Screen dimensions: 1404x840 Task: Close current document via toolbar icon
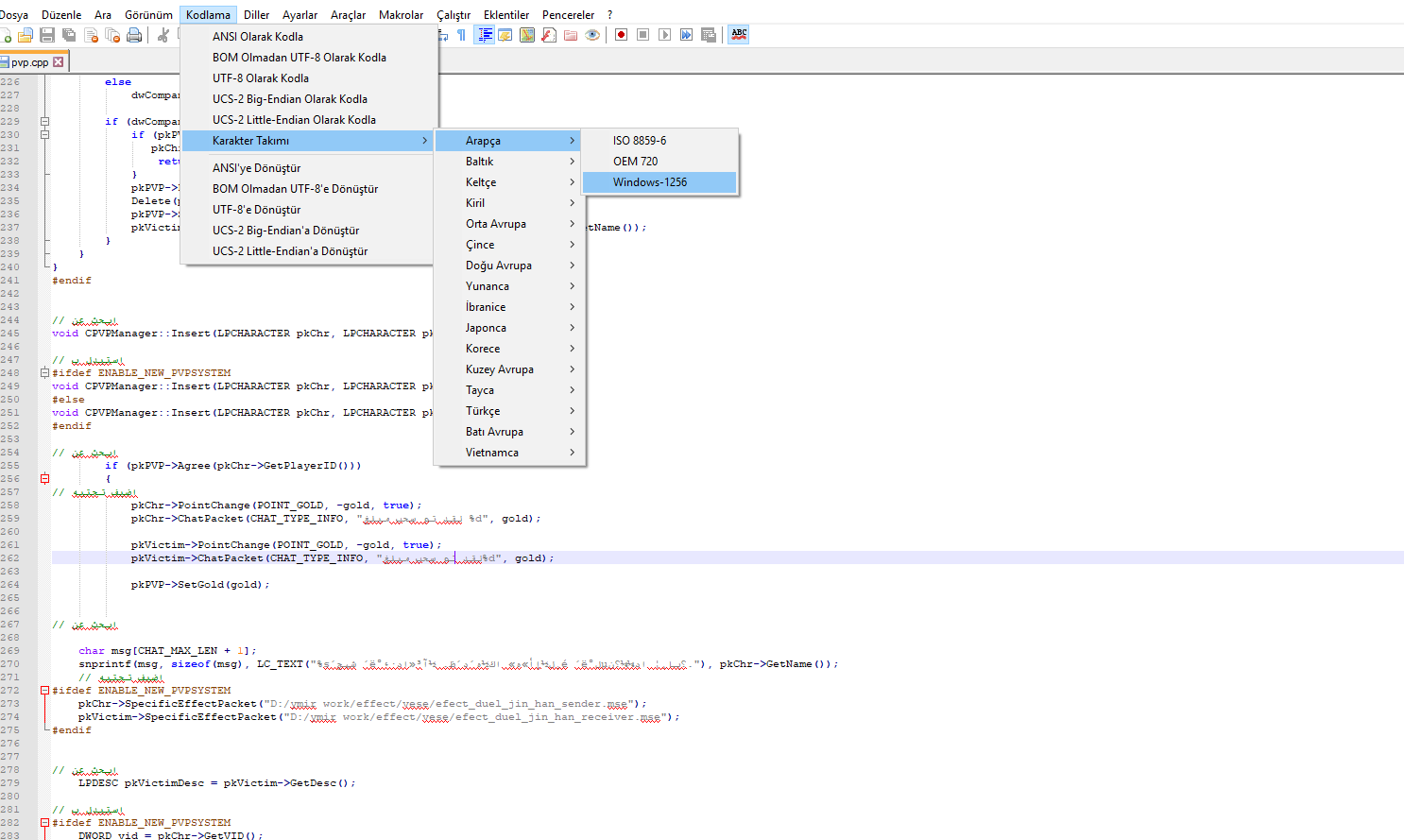(x=91, y=35)
